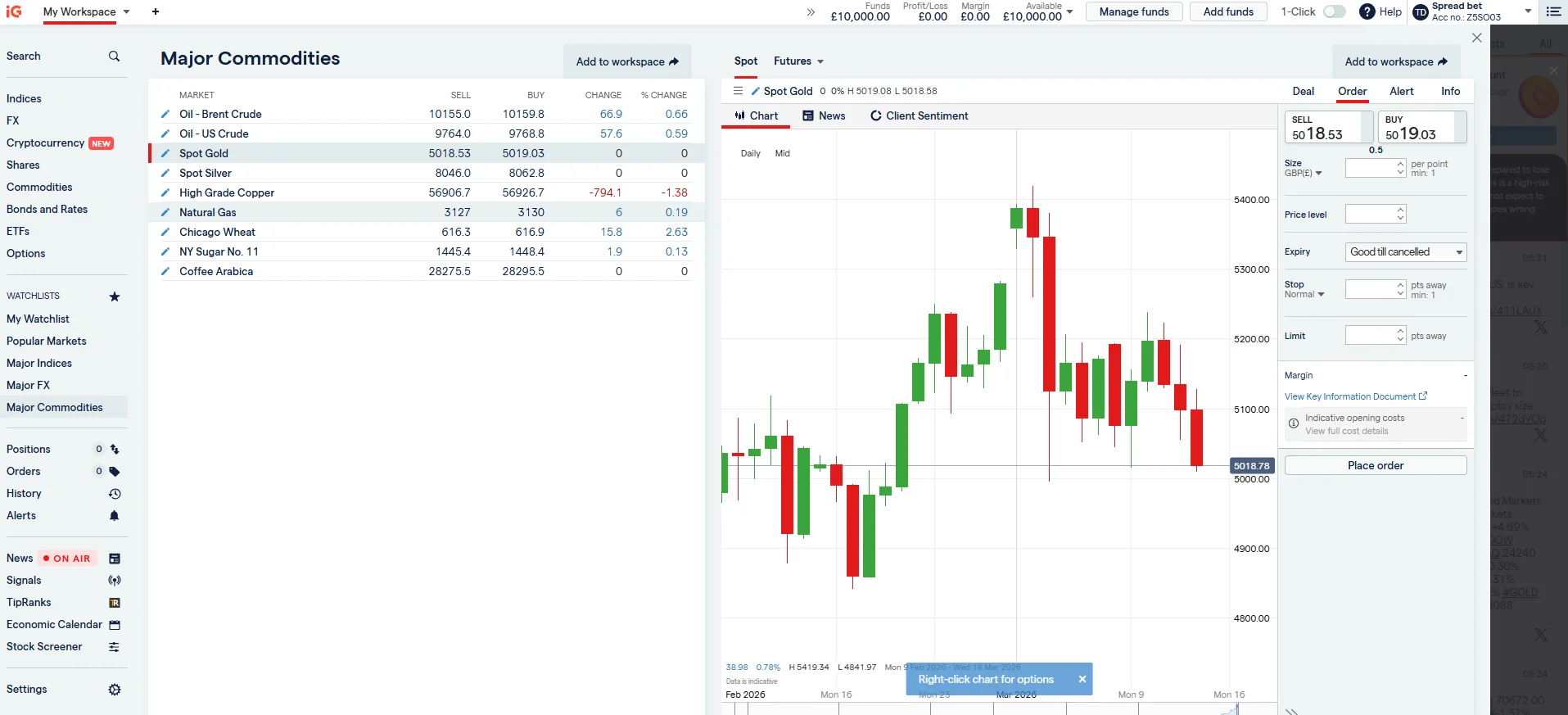Click the Orders tag icon
The height and width of the screenshot is (715, 1568).
(115, 472)
